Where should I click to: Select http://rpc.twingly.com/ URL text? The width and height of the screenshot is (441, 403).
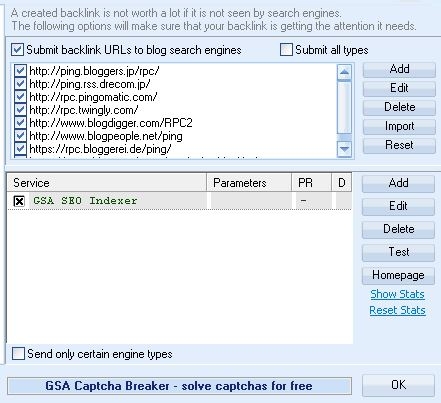(84, 110)
